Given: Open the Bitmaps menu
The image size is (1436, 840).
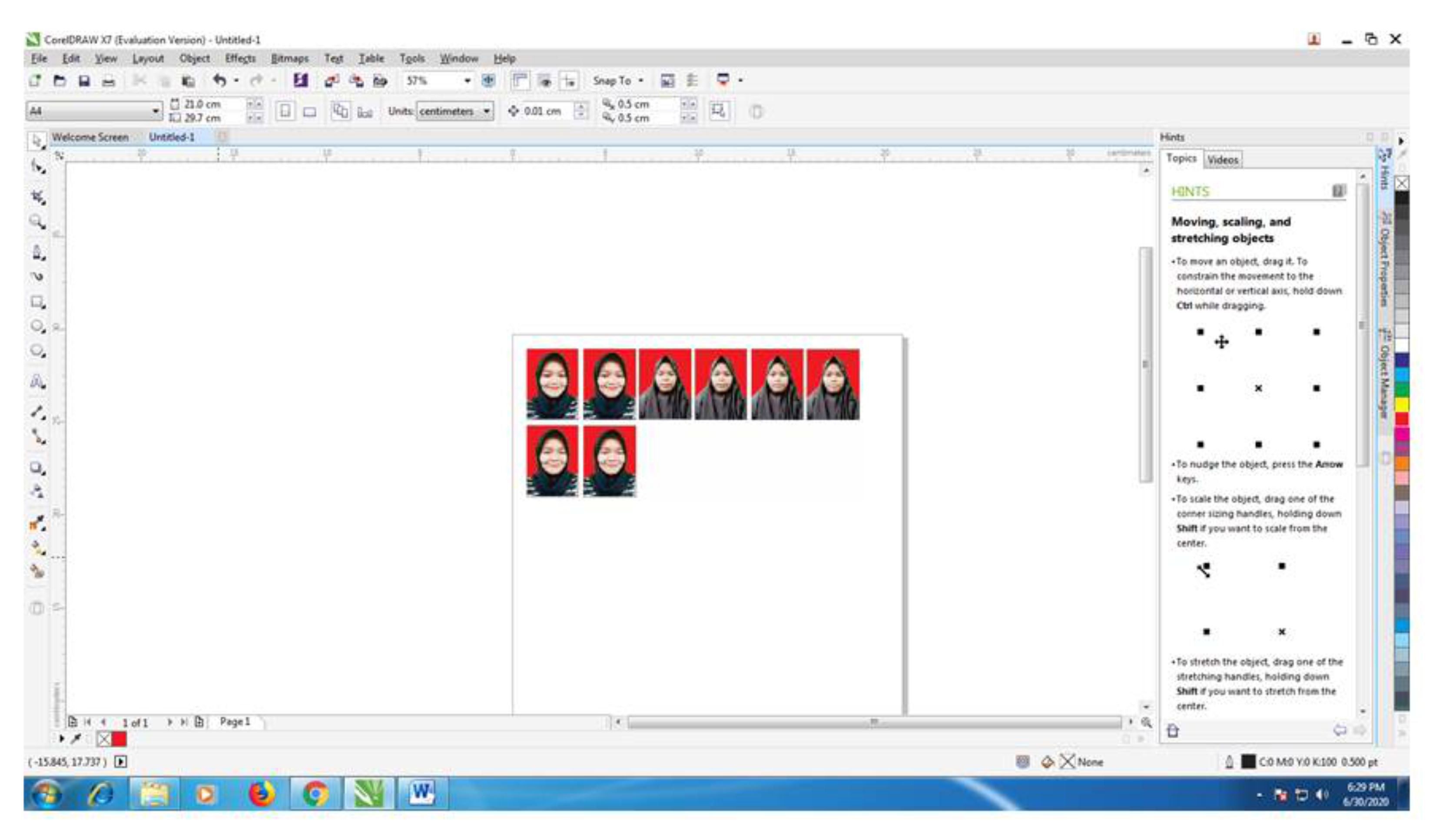Looking at the screenshot, I should coord(291,58).
